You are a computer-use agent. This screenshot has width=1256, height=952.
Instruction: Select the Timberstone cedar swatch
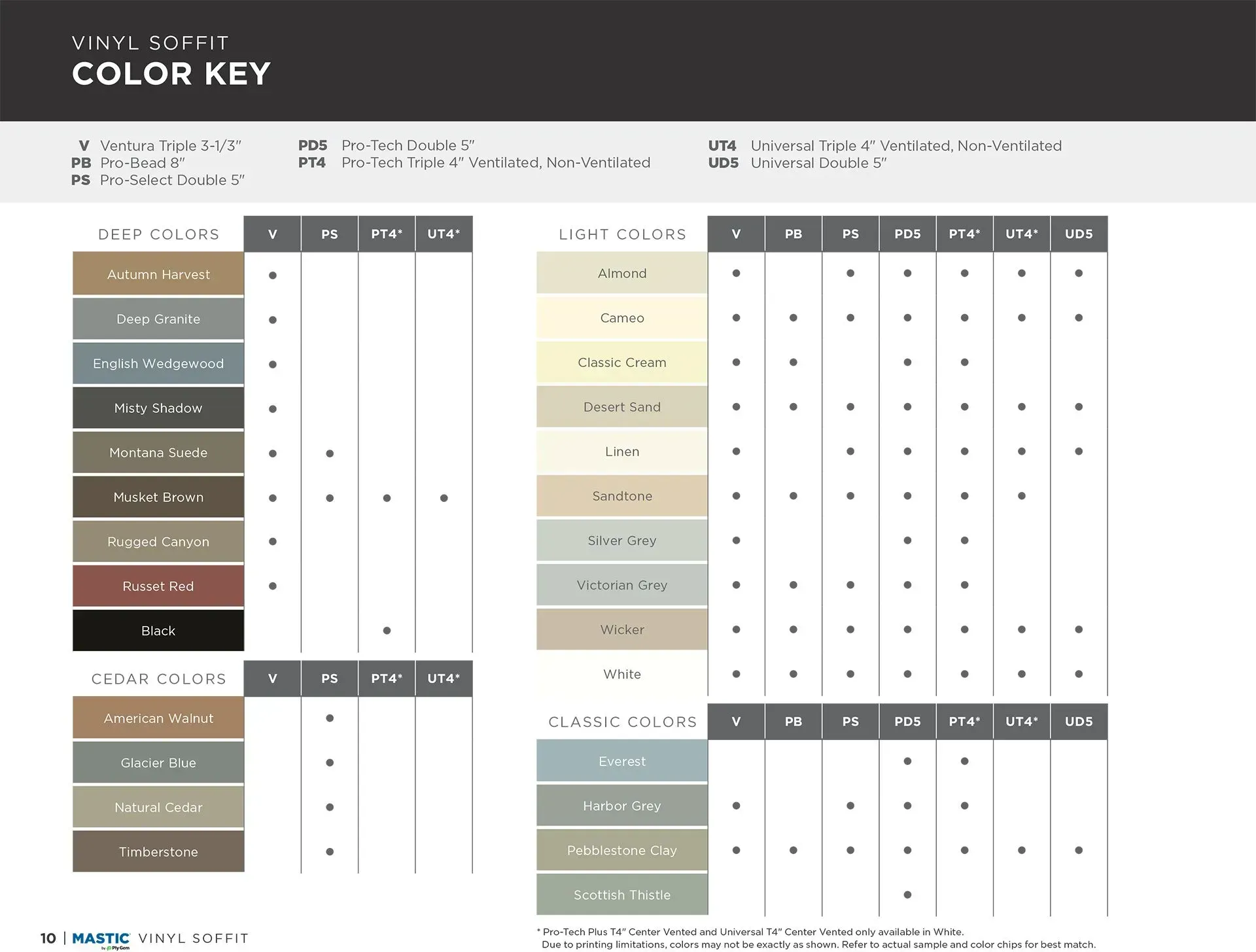[x=158, y=851]
